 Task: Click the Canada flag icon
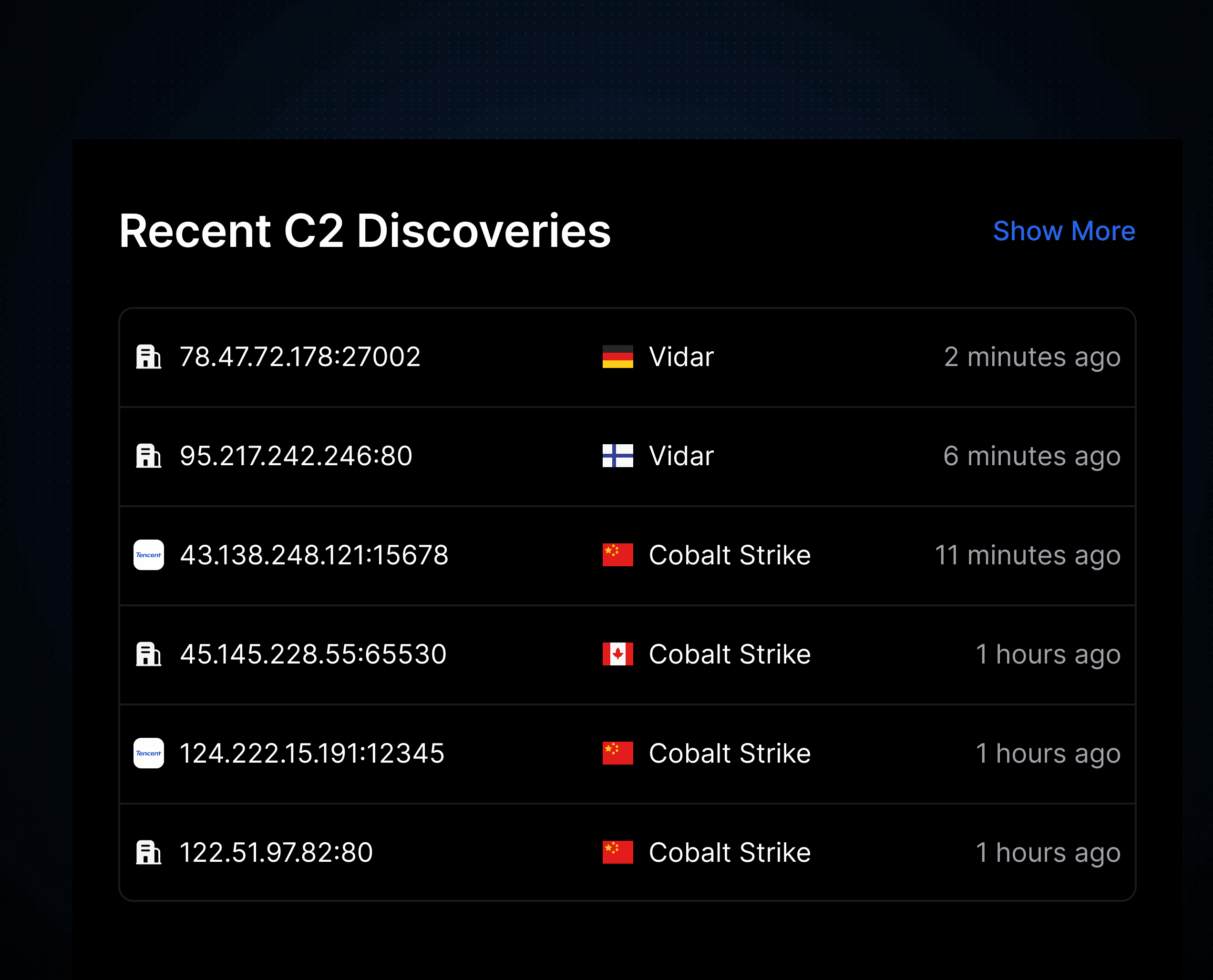[x=617, y=653]
